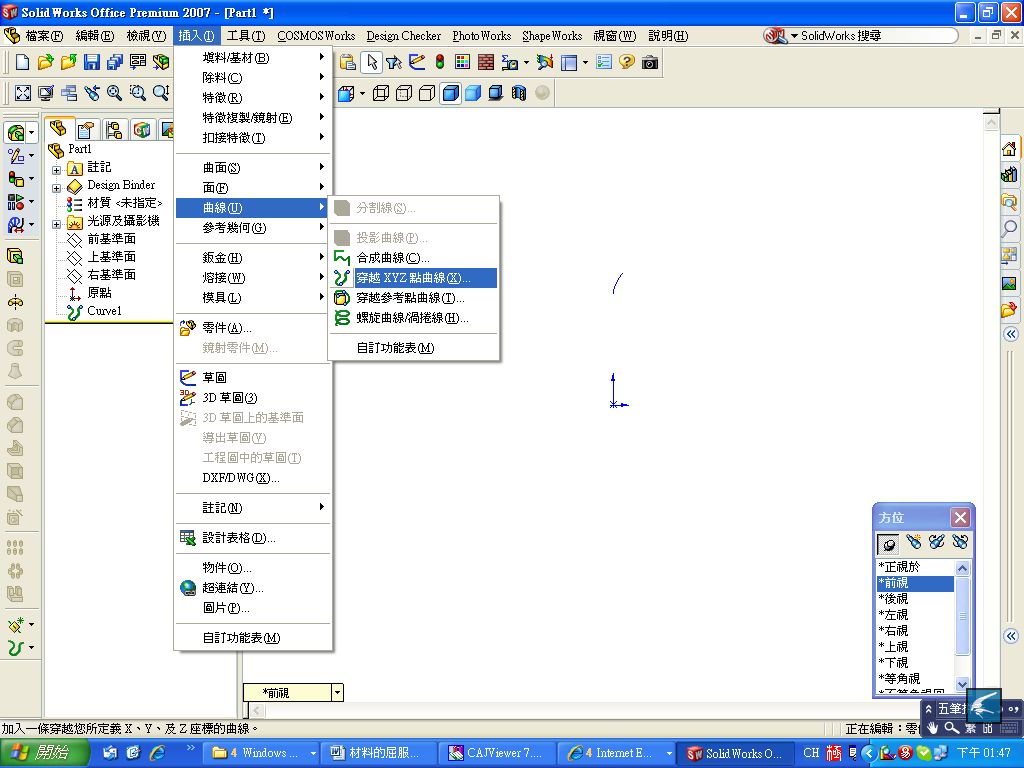
Task: Click the pushpin icon in Orientation dialog
Action: pyautogui.click(x=888, y=543)
